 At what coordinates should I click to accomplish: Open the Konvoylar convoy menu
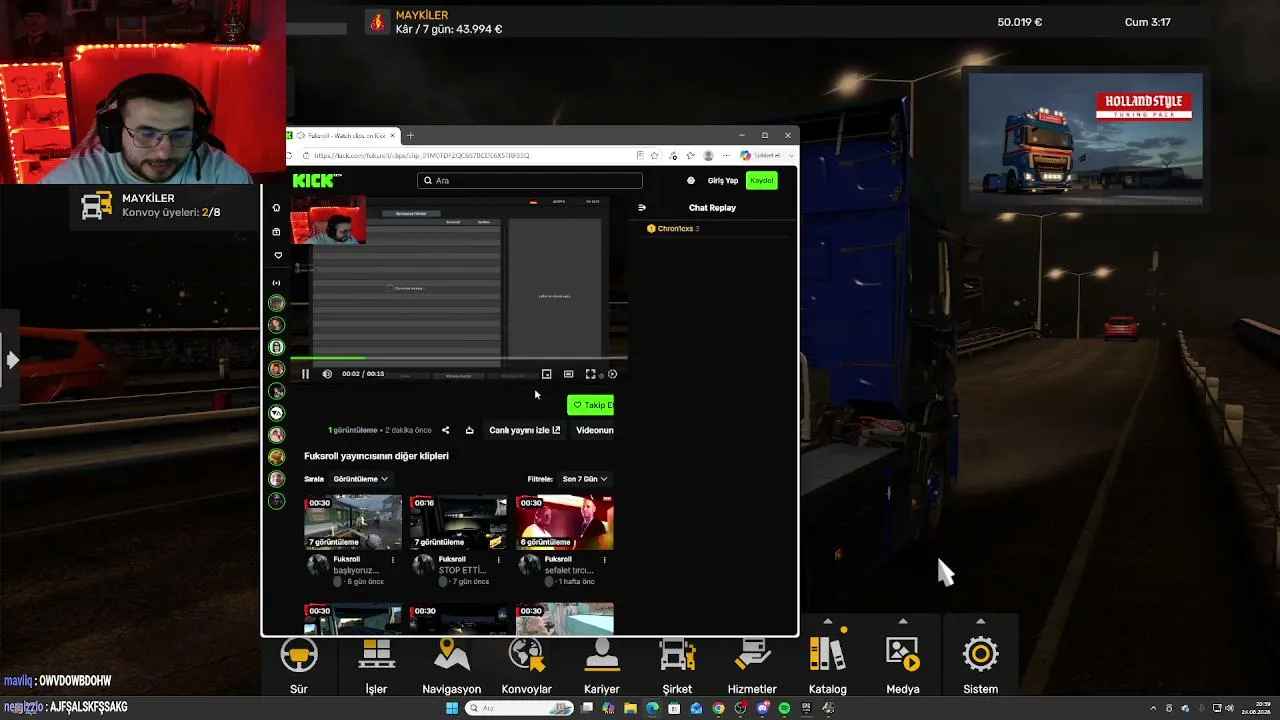(527, 666)
